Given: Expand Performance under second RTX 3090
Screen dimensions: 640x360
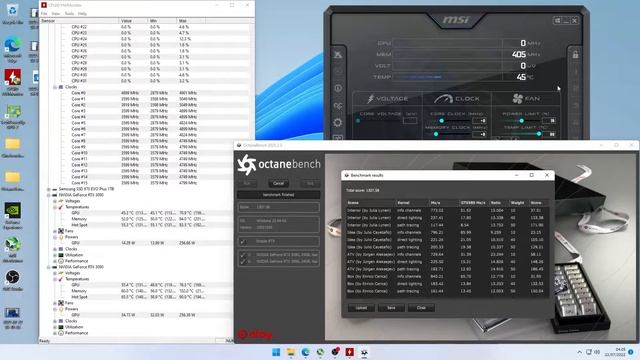Looking at the screenshot, I should (55, 333).
